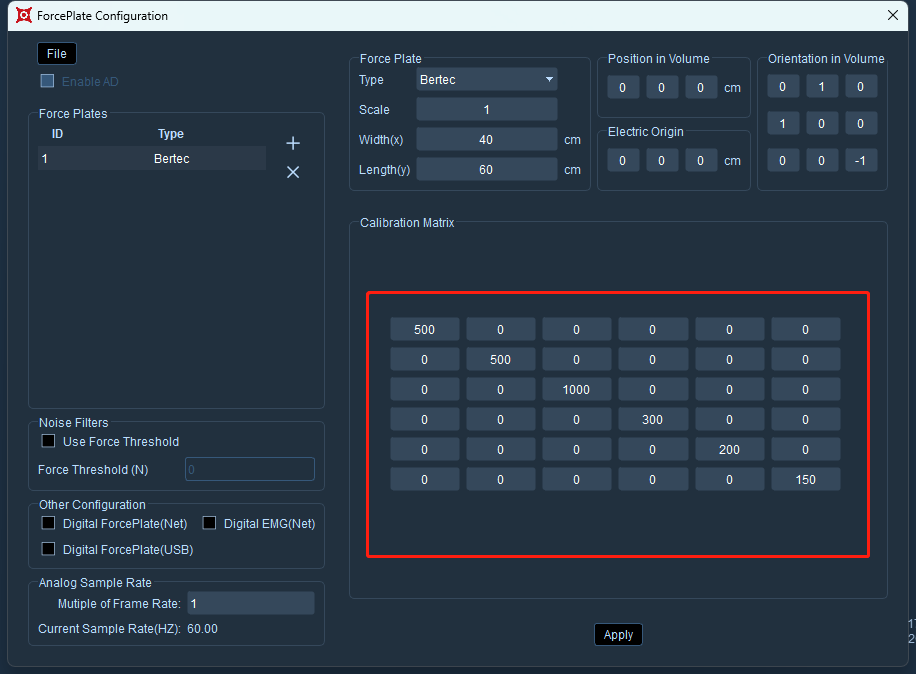Click calibration matrix cell showing 150
916x674 pixels.
(806, 480)
